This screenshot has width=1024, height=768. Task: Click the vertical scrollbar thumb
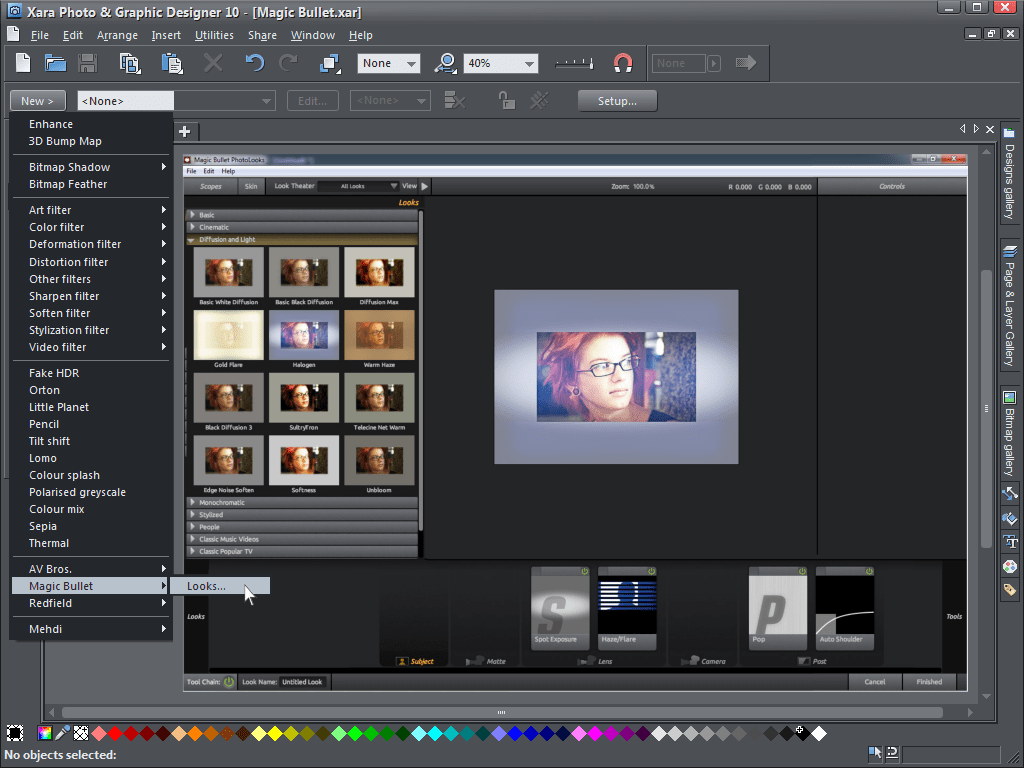(x=986, y=409)
